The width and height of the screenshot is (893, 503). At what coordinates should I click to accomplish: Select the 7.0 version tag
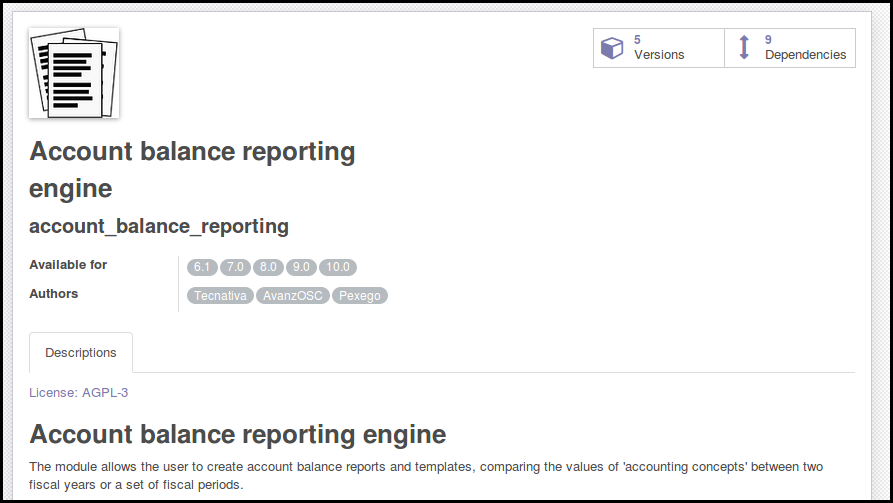point(235,267)
